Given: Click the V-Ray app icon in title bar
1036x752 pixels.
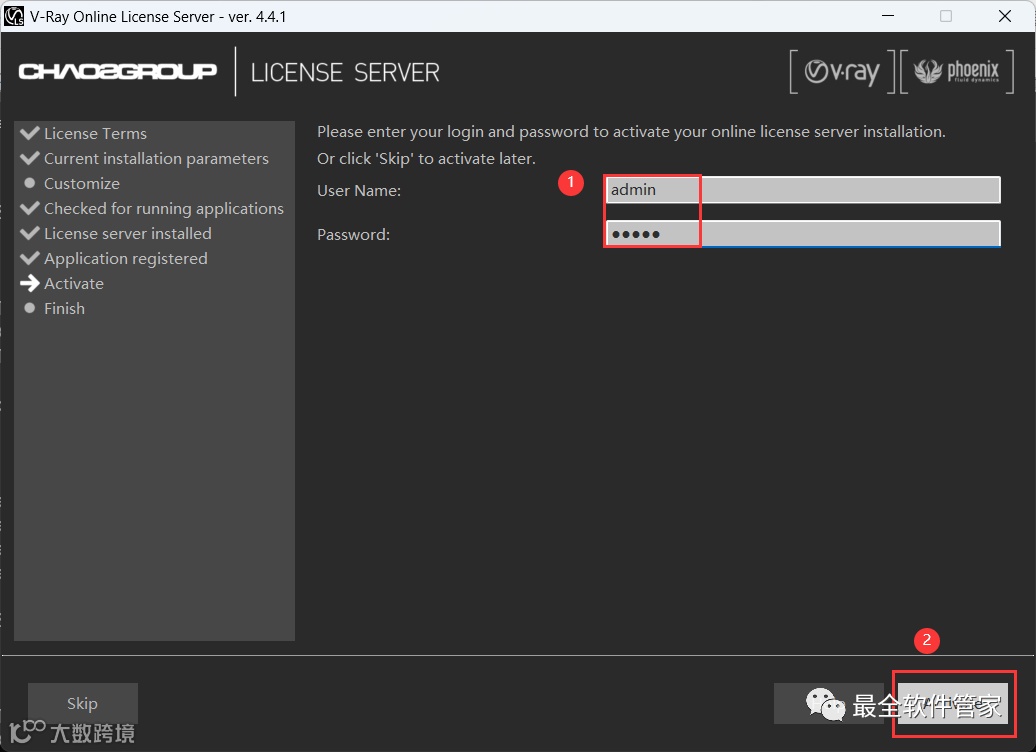Looking at the screenshot, I should pos(13,16).
